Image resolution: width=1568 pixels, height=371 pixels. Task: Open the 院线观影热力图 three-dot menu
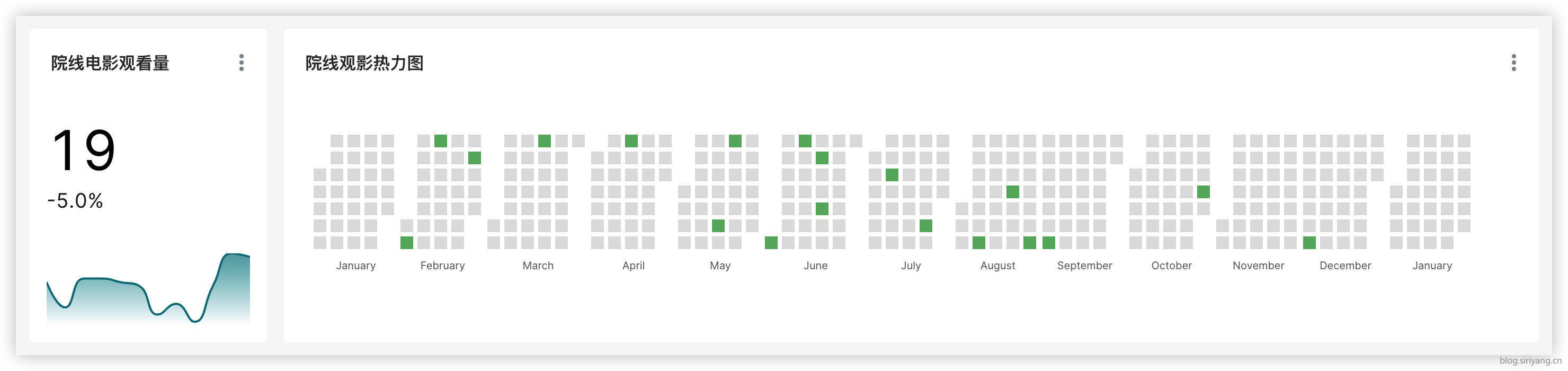click(x=1513, y=63)
